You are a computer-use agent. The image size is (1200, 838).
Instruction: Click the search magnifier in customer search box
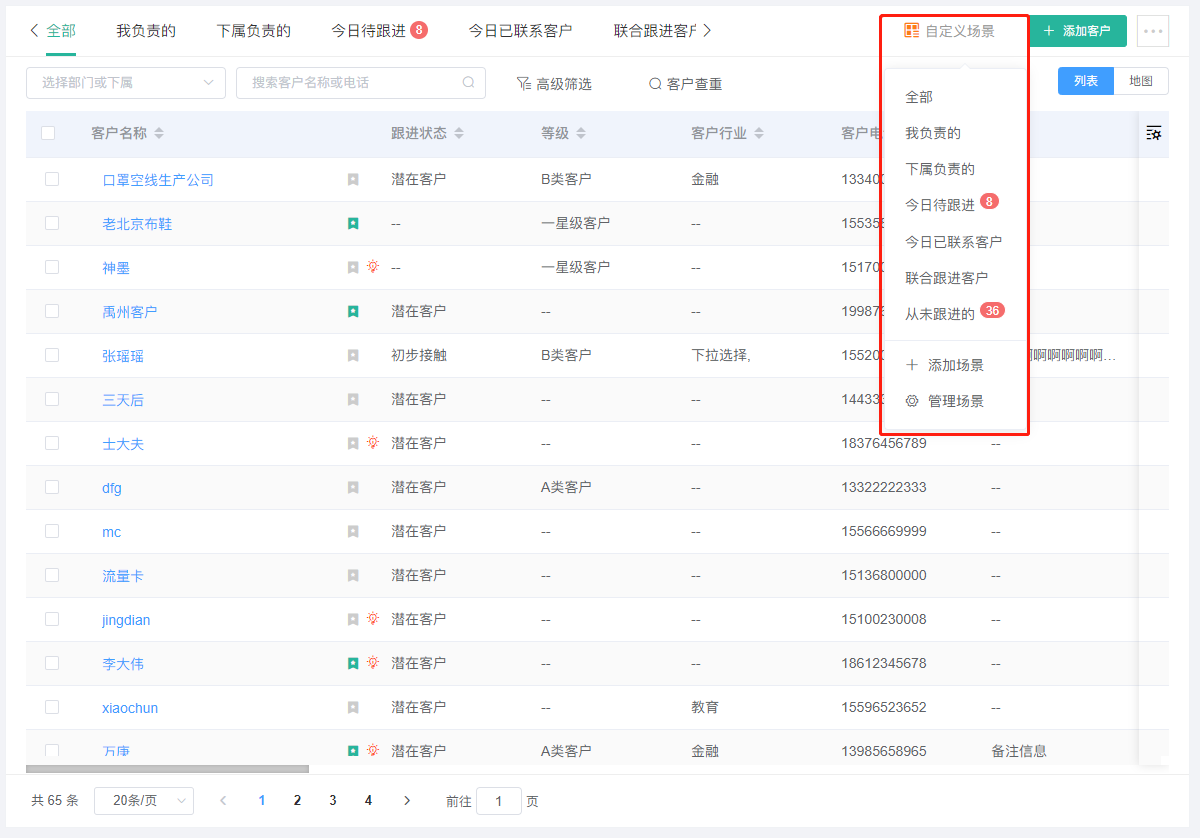[x=469, y=83]
